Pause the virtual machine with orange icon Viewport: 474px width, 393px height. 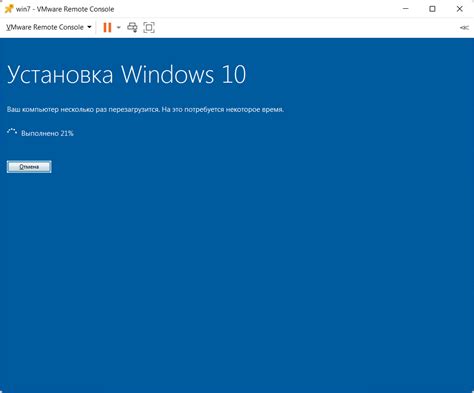(x=107, y=27)
